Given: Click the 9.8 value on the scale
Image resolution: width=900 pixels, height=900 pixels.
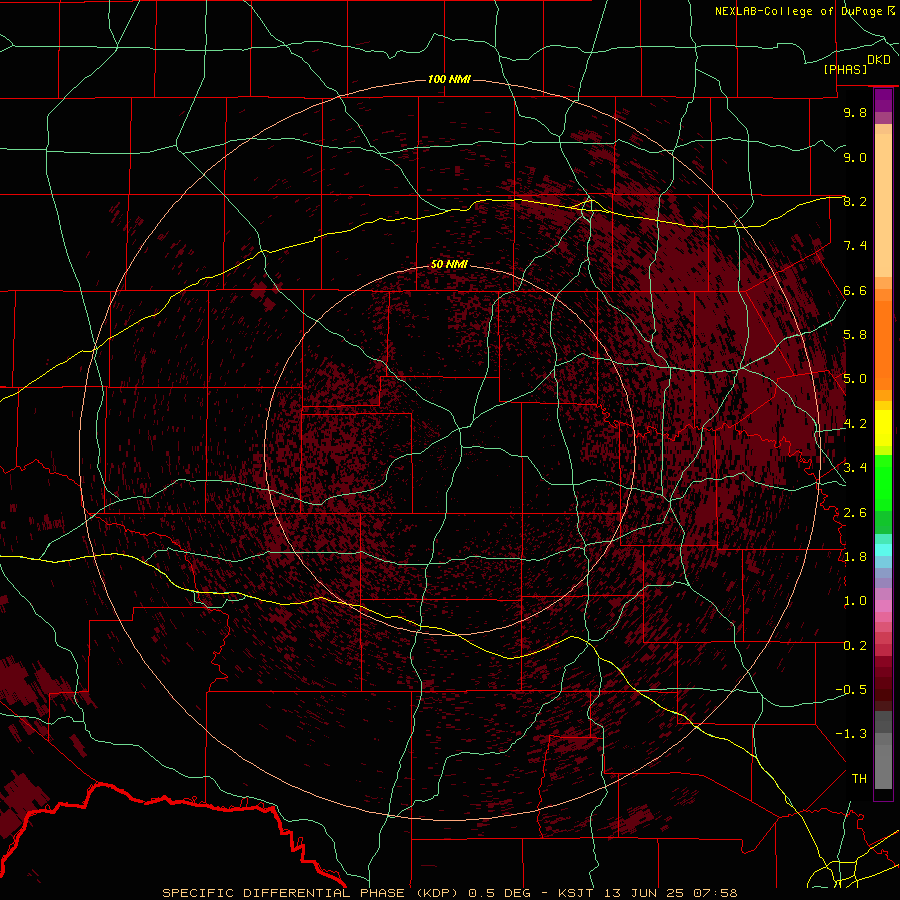Looking at the screenshot, I should 855,112.
